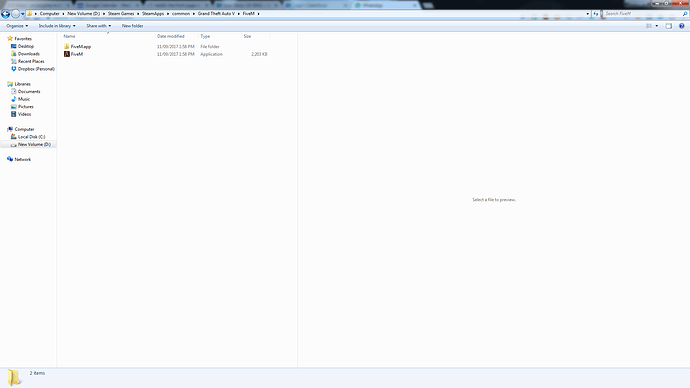Go to New Volume (D:) in the address breadcrumb
Screen dimensions: 690x388
(84, 14)
